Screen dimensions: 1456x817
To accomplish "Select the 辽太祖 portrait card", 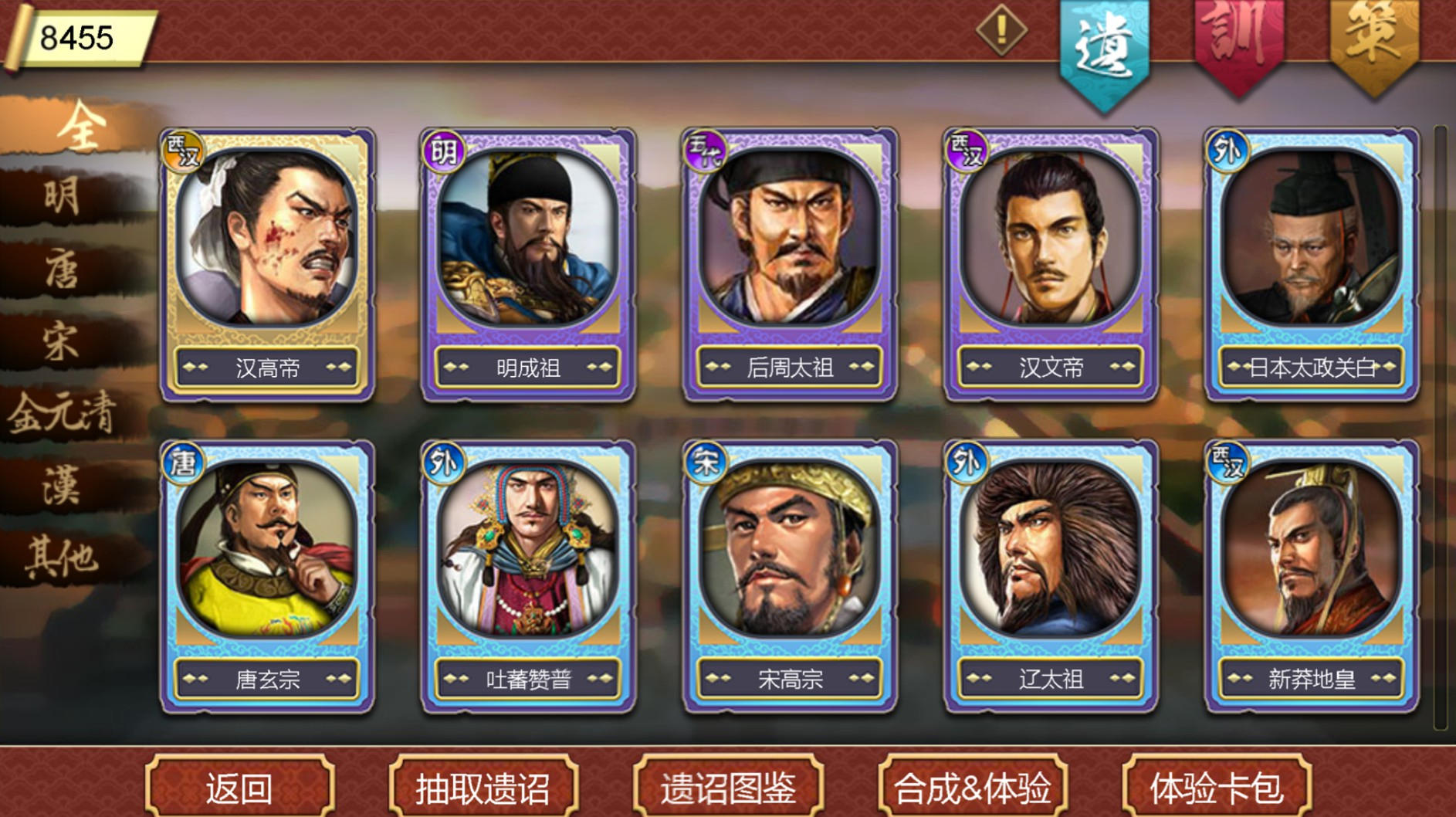I will coord(1051,576).
